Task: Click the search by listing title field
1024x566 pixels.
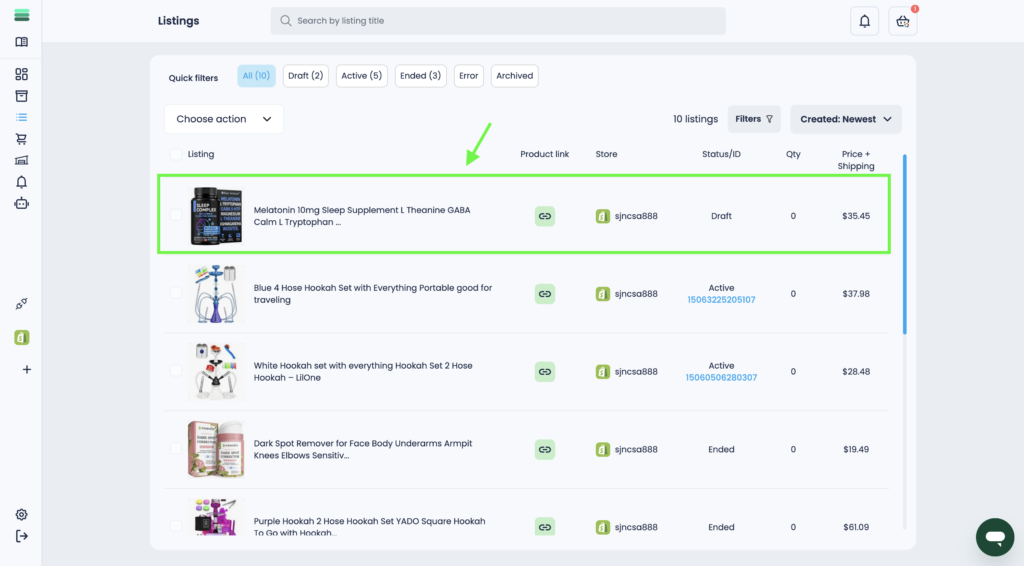Action: coord(498,21)
